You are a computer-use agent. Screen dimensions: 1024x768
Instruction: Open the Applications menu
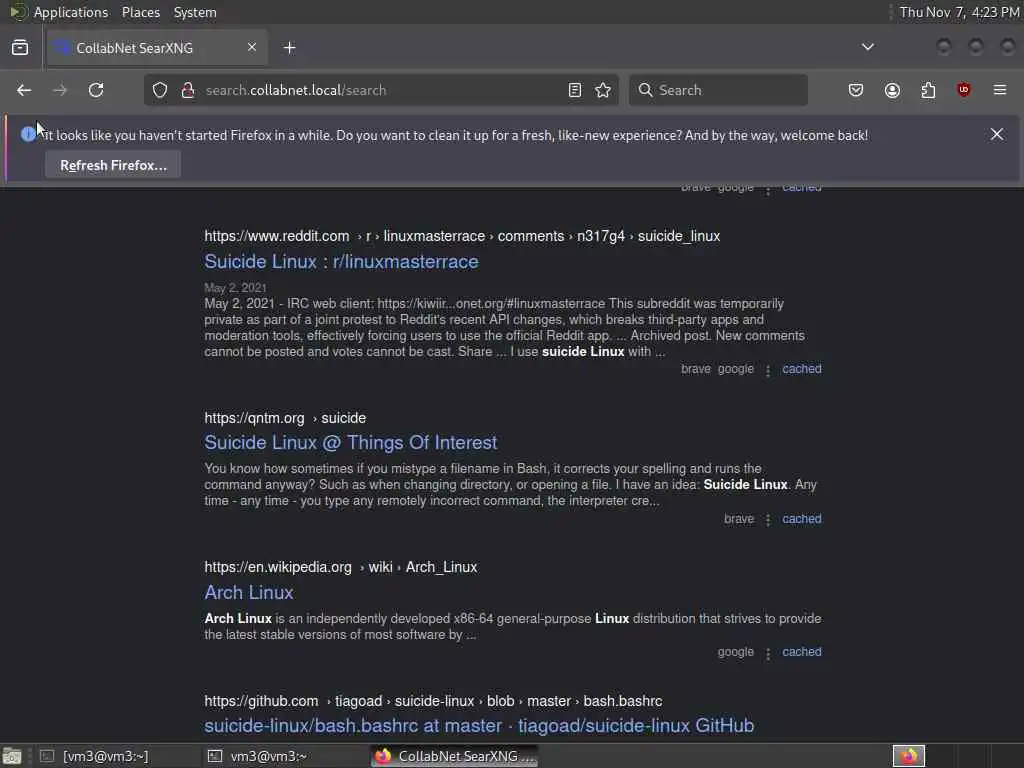(x=71, y=12)
